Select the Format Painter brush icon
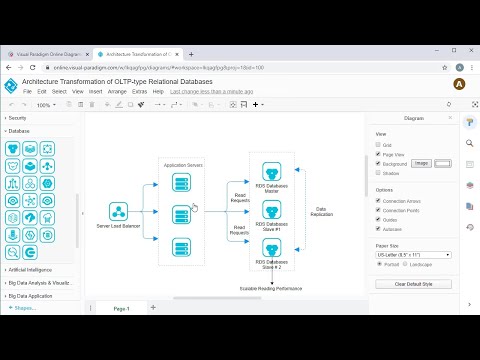Screen dimensions: 480x360 point(141,105)
